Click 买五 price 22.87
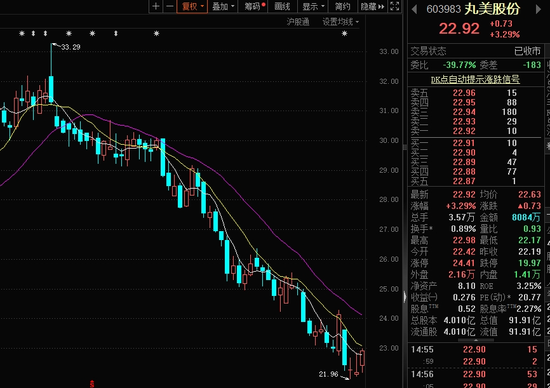 click(x=464, y=181)
